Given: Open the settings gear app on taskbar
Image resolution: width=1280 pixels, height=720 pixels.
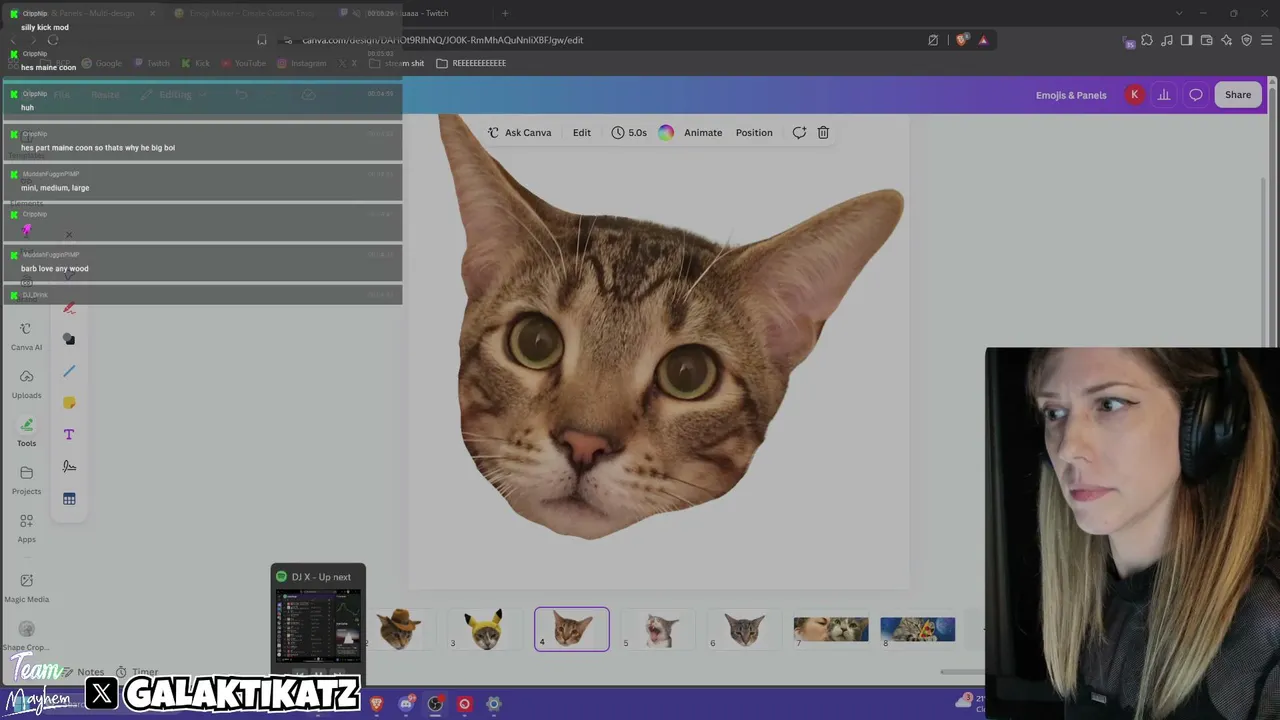Looking at the screenshot, I should (x=493, y=704).
